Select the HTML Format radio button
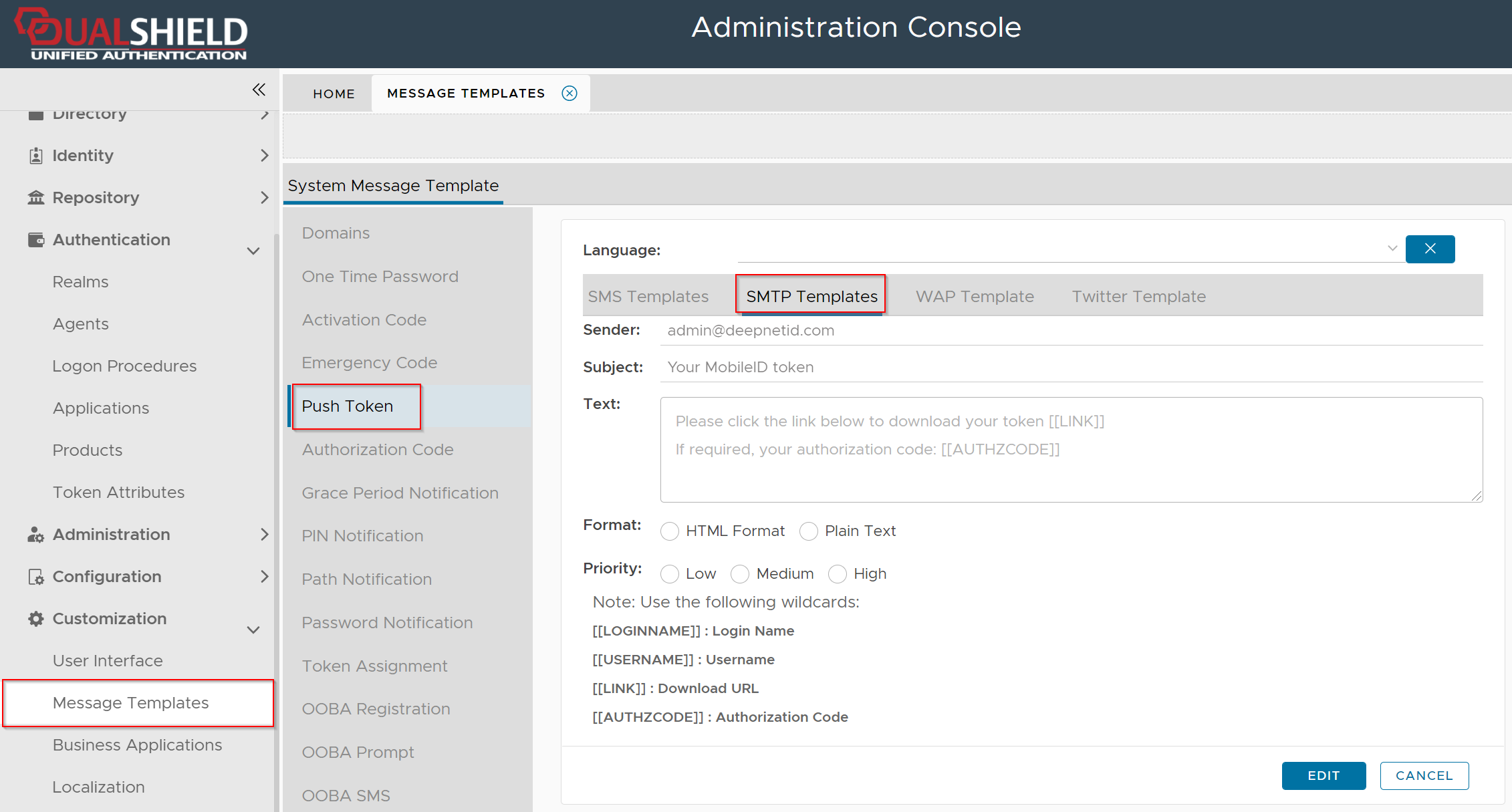Screen dimensions: 1512x812 coord(670,531)
